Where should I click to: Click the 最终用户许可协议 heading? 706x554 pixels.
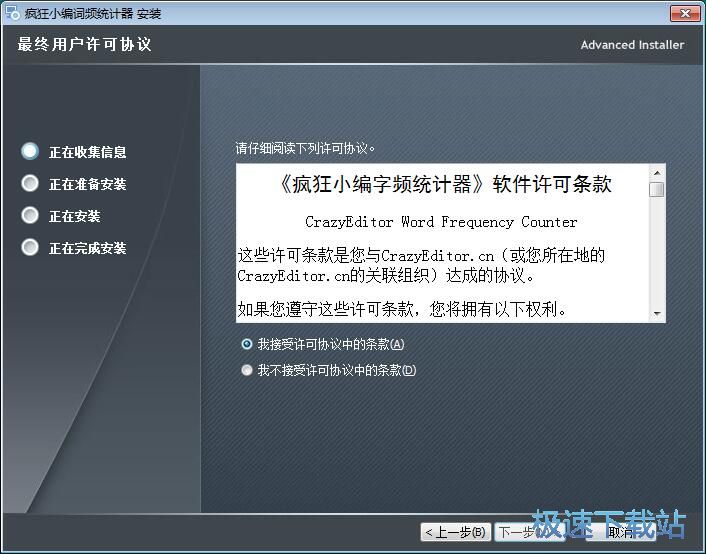[x=84, y=44]
